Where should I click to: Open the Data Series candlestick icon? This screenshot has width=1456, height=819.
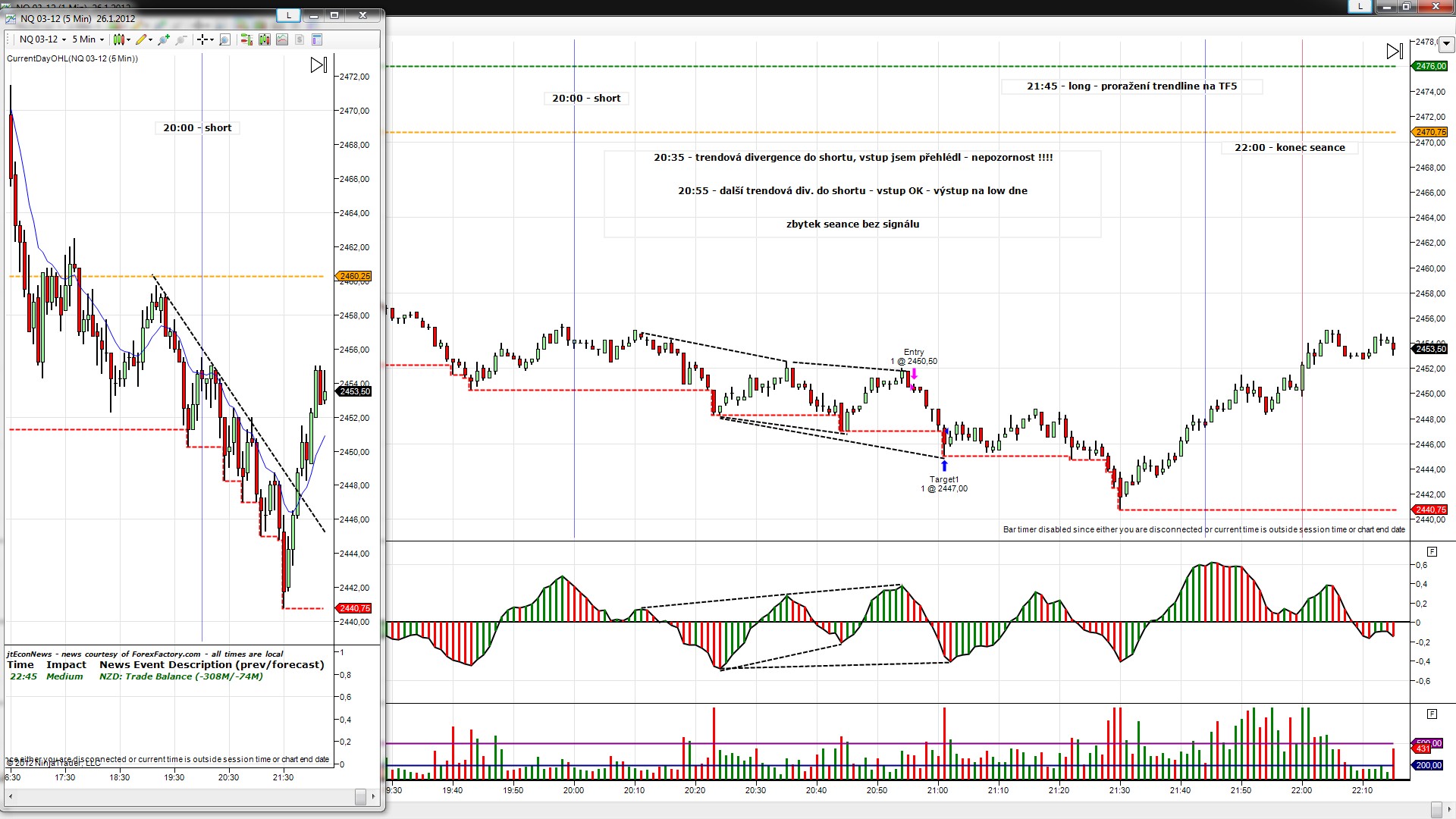tap(265, 39)
